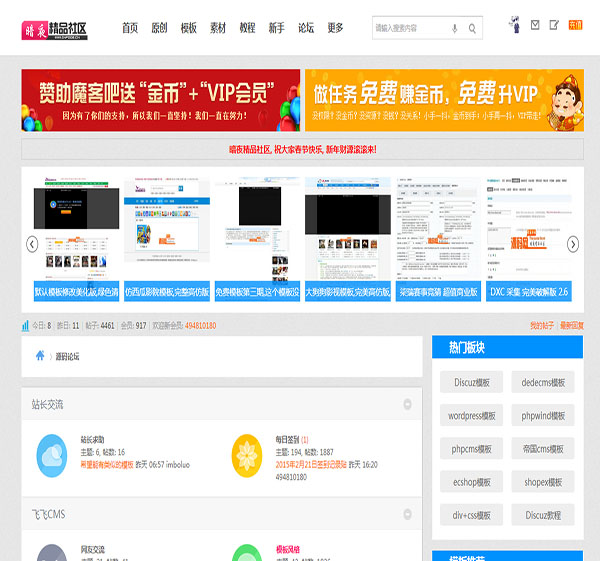Open the 飞飞CMS category title

coord(49,514)
